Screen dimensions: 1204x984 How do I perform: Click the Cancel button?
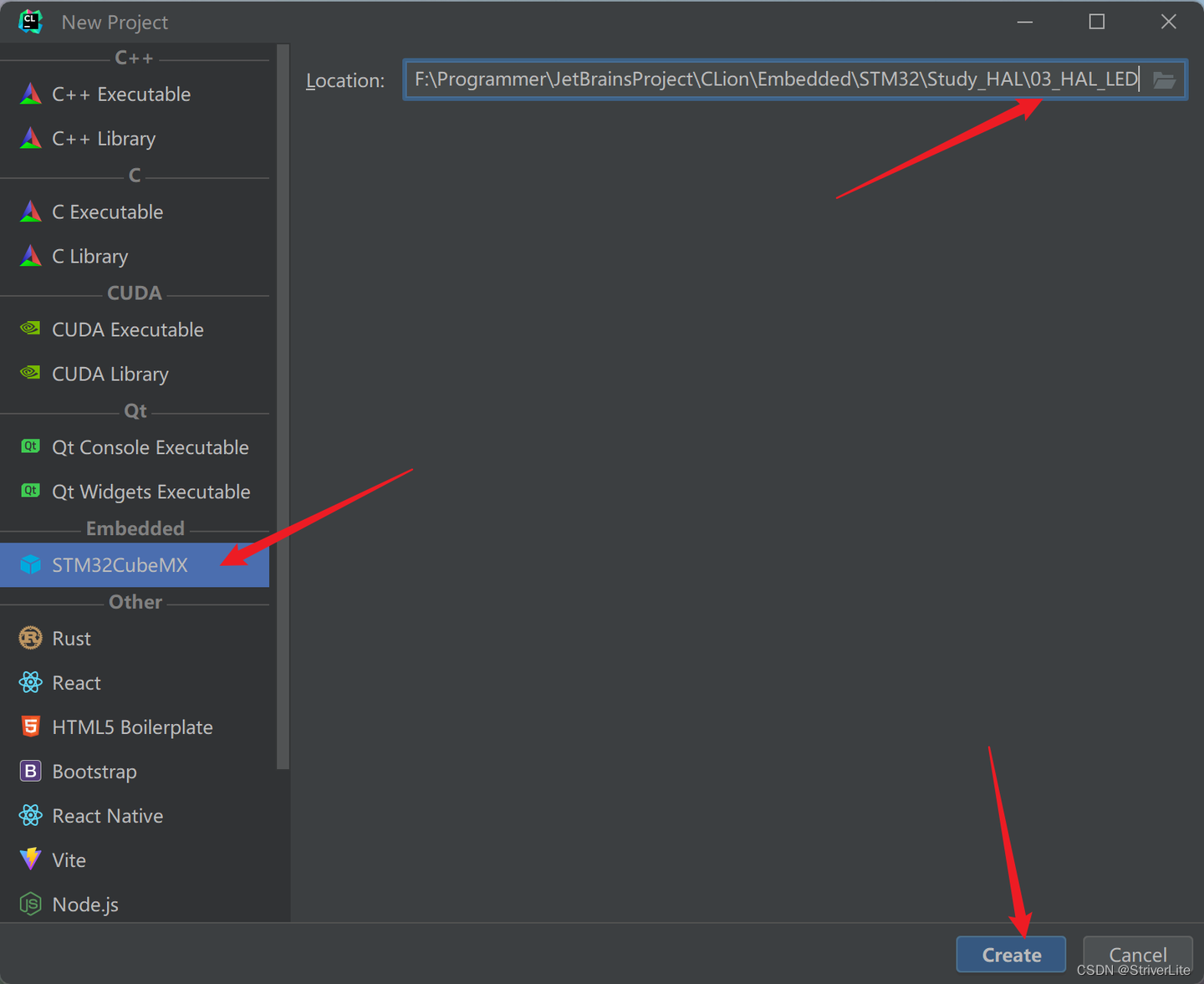(x=1137, y=955)
